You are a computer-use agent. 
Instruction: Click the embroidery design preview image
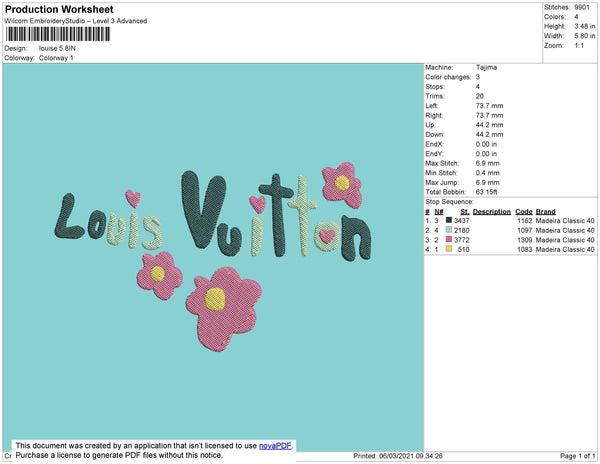pyautogui.click(x=213, y=257)
